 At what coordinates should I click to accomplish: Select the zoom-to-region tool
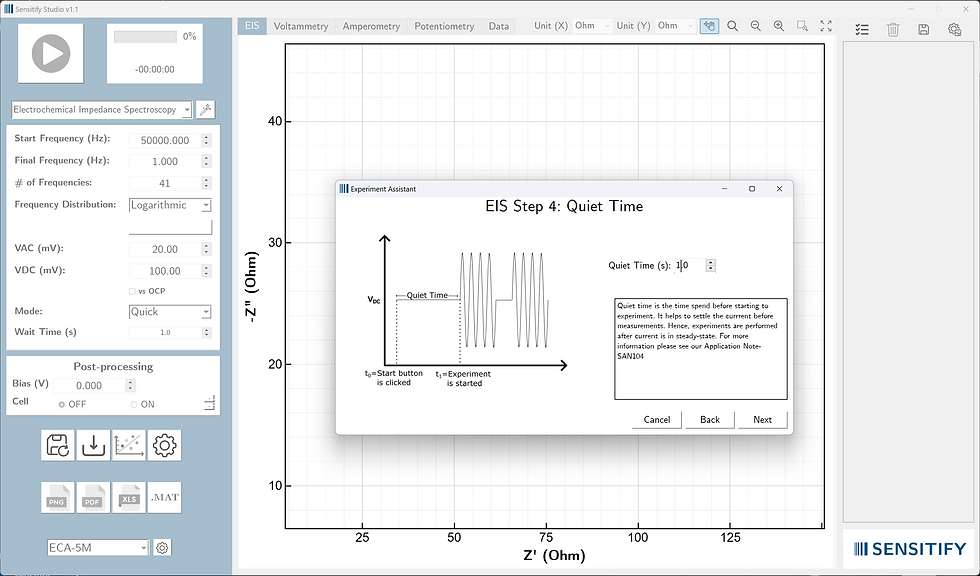point(802,26)
